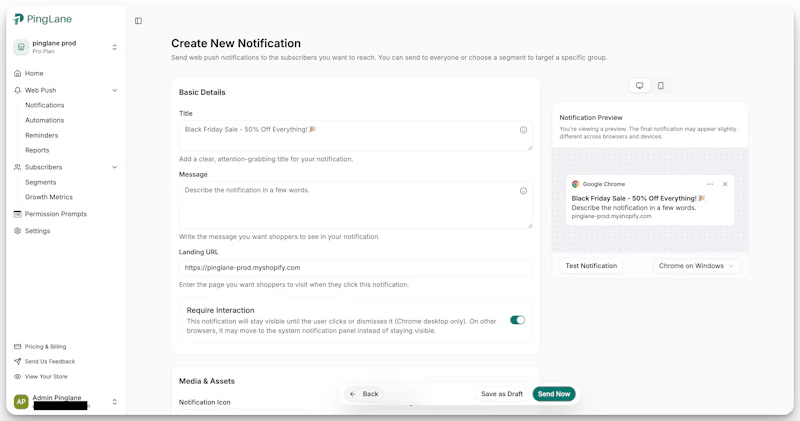
Task: Toggle the Require Interaction switch
Action: [517, 320]
